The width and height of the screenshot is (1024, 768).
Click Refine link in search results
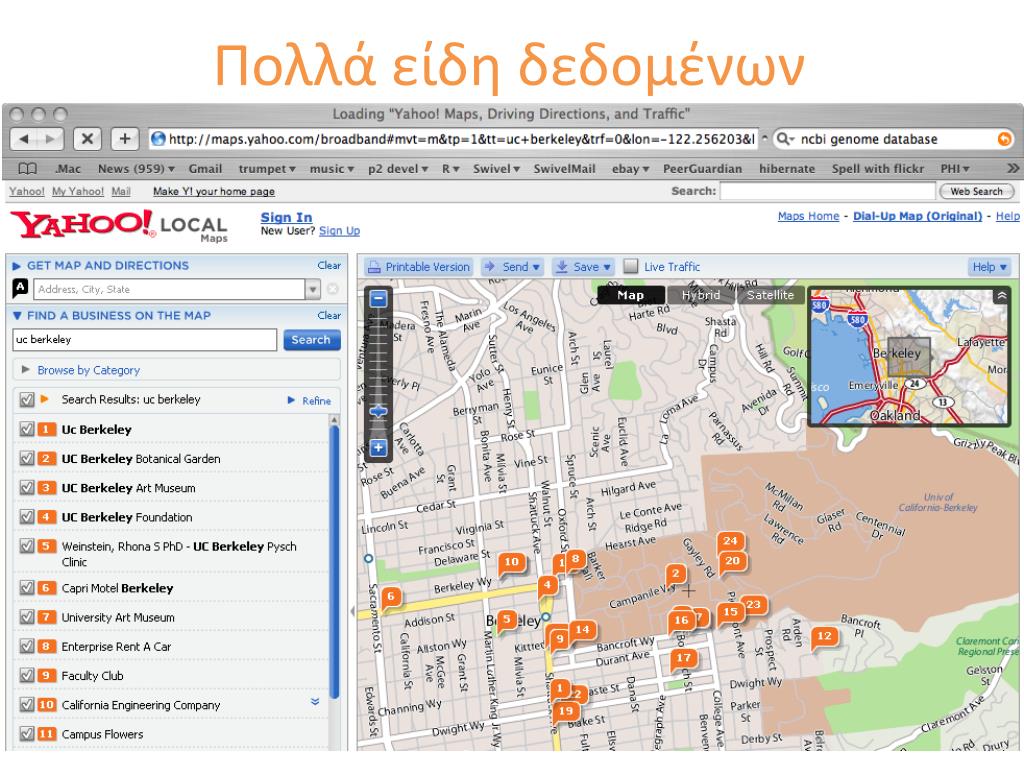point(317,400)
